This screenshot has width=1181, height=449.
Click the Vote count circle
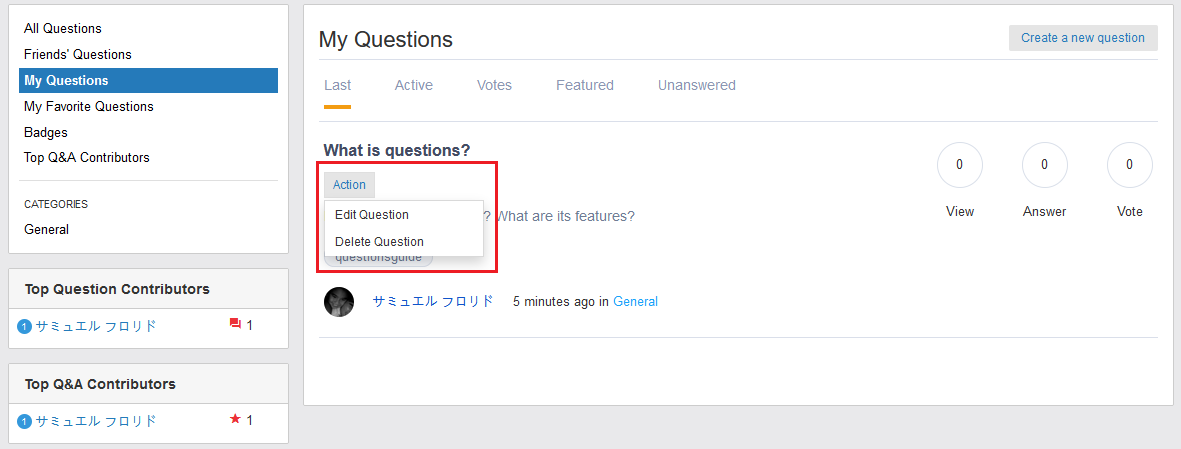tap(1129, 165)
